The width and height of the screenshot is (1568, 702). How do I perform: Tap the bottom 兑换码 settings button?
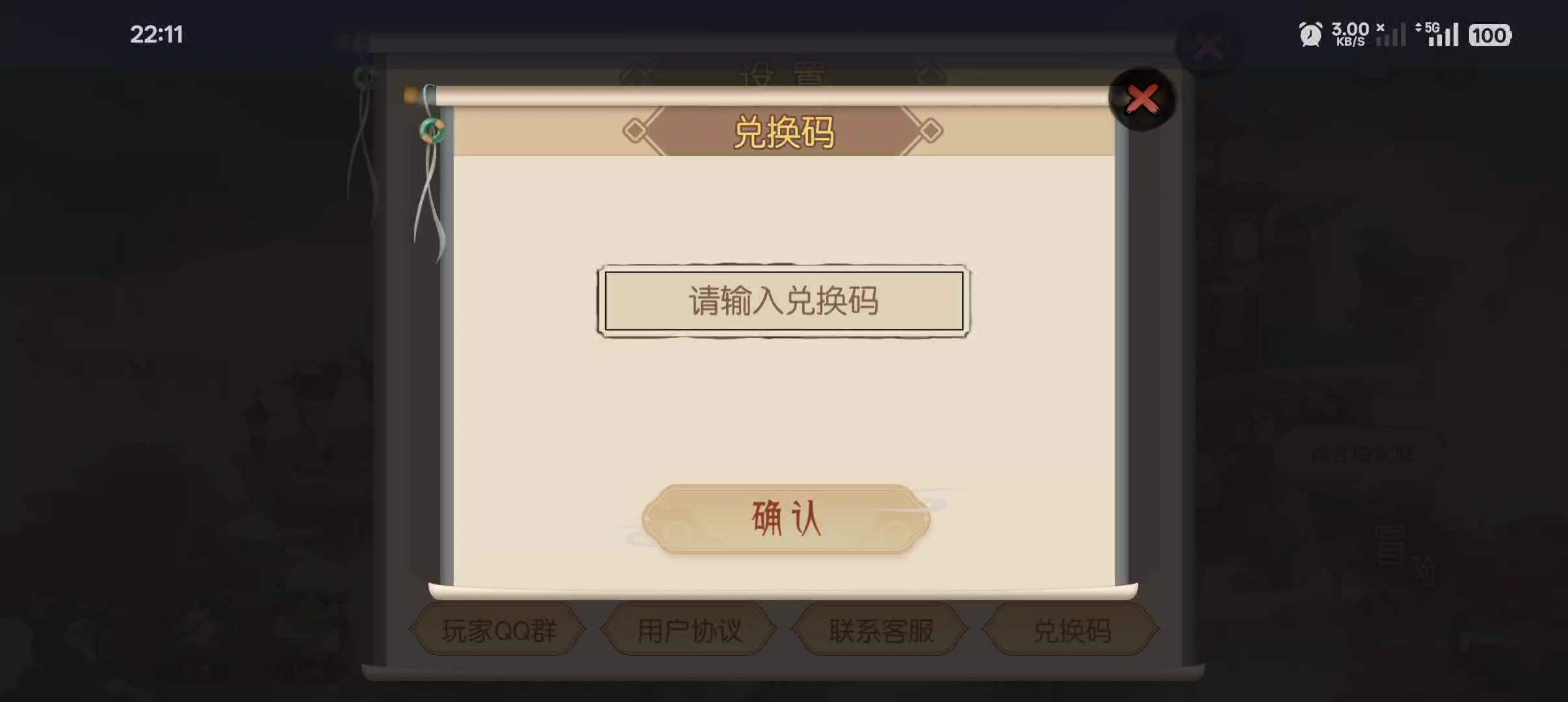(1071, 630)
